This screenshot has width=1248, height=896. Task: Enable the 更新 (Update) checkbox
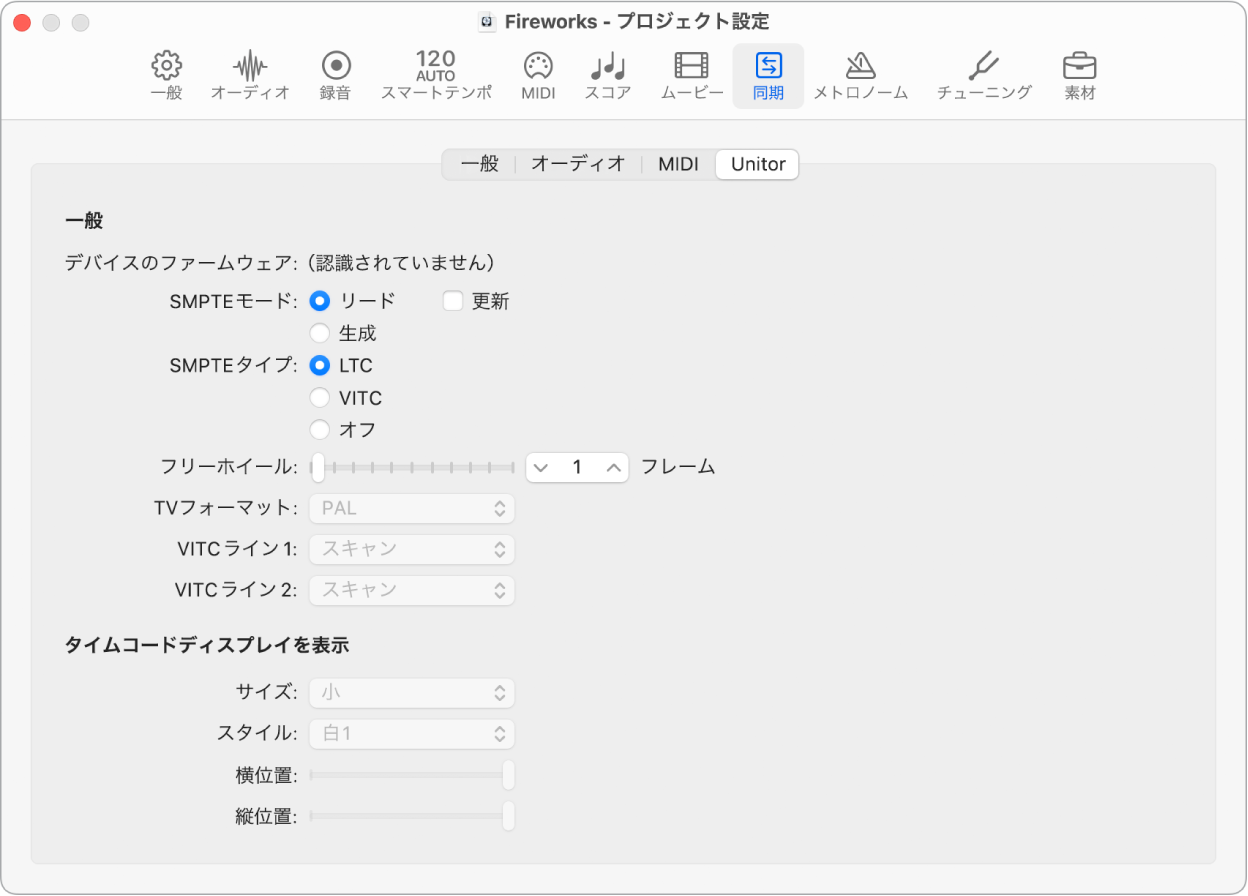coord(453,300)
